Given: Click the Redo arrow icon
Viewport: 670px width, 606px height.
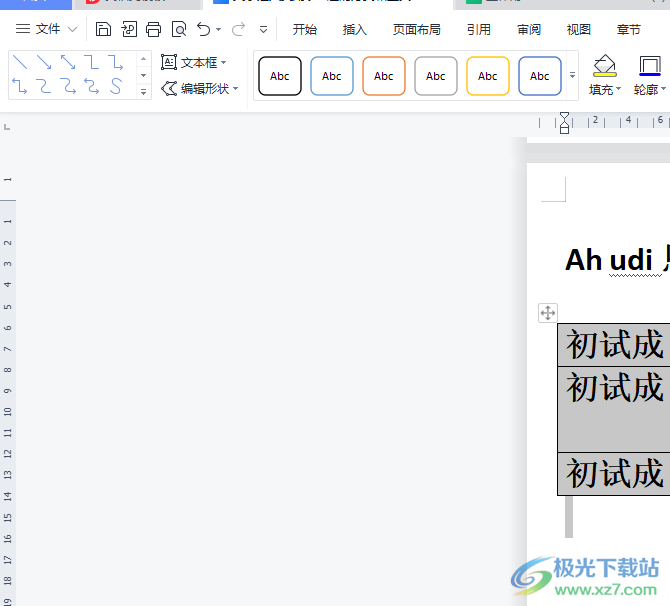Looking at the screenshot, I should 238,29.
